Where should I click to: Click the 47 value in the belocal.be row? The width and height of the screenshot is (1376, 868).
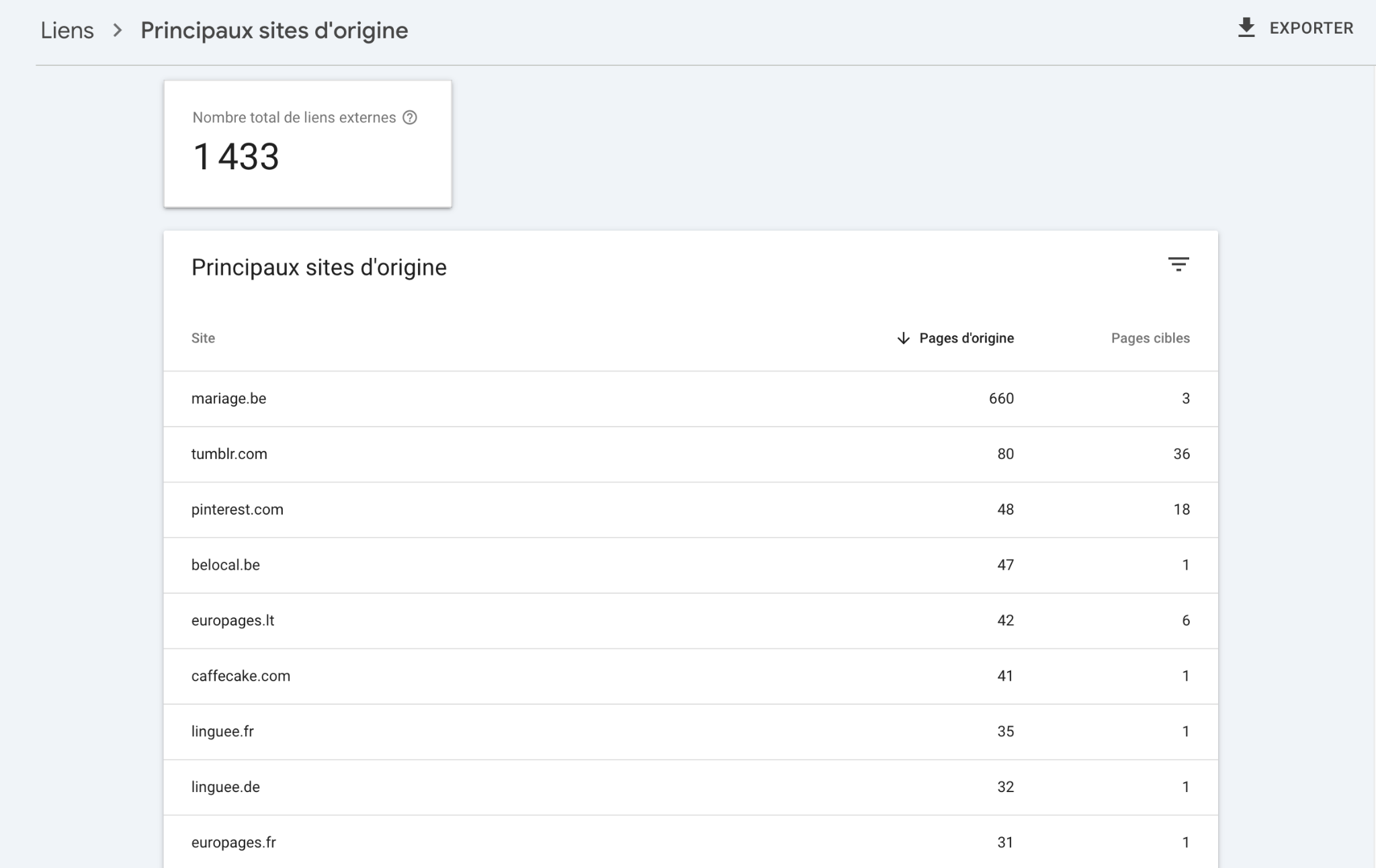click(1005, 565)
